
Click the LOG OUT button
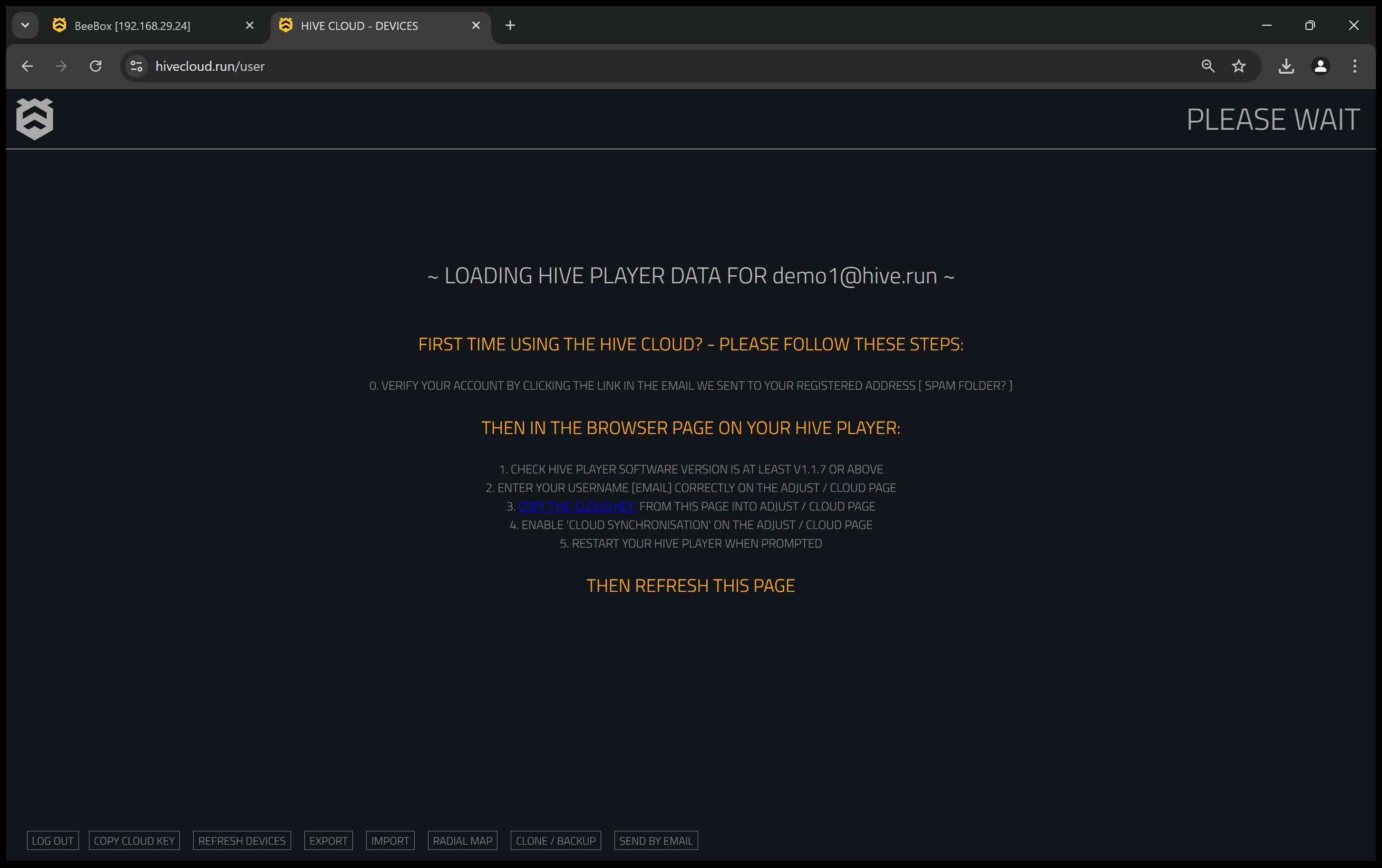coord(53,840)
